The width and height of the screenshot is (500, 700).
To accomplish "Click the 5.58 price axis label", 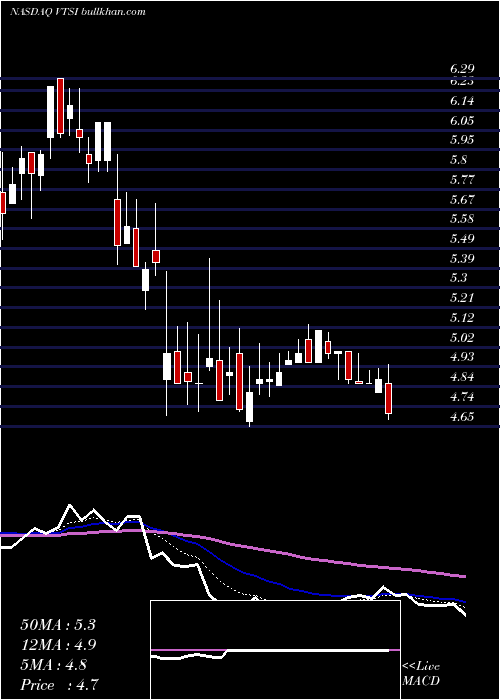I will pyautogui.click(x=462, y=219).
